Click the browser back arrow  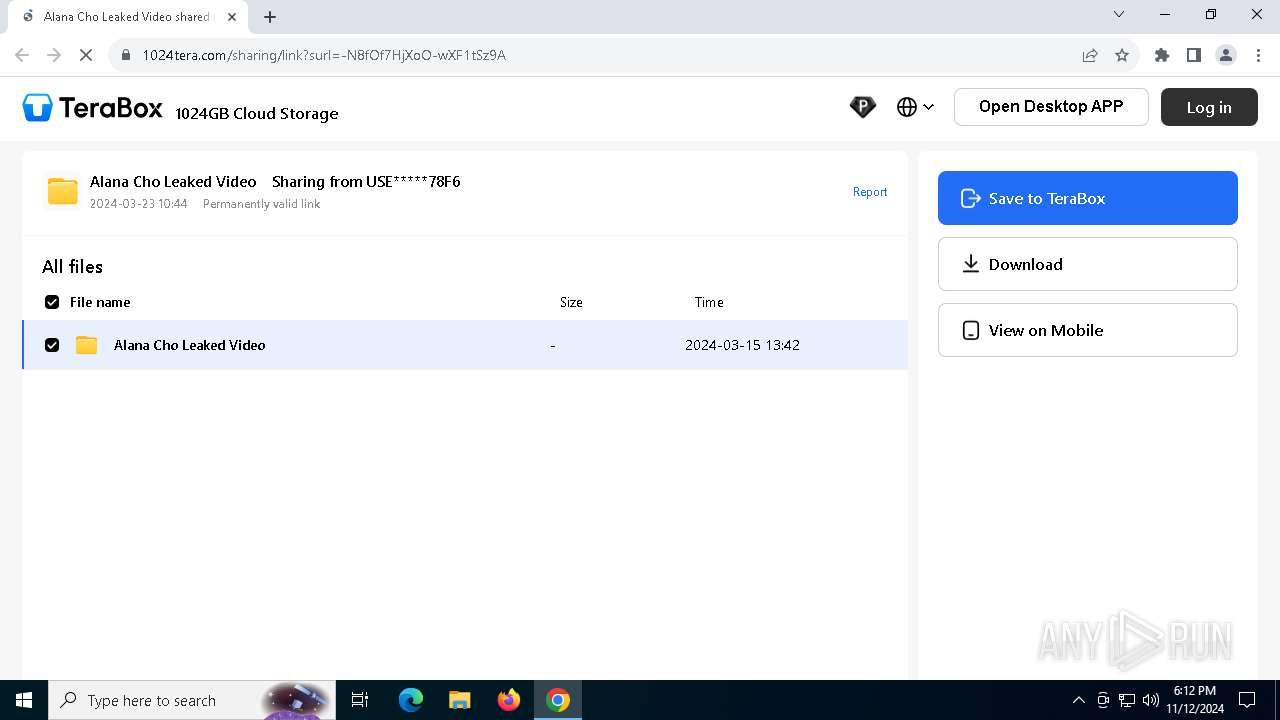point(22,55)
